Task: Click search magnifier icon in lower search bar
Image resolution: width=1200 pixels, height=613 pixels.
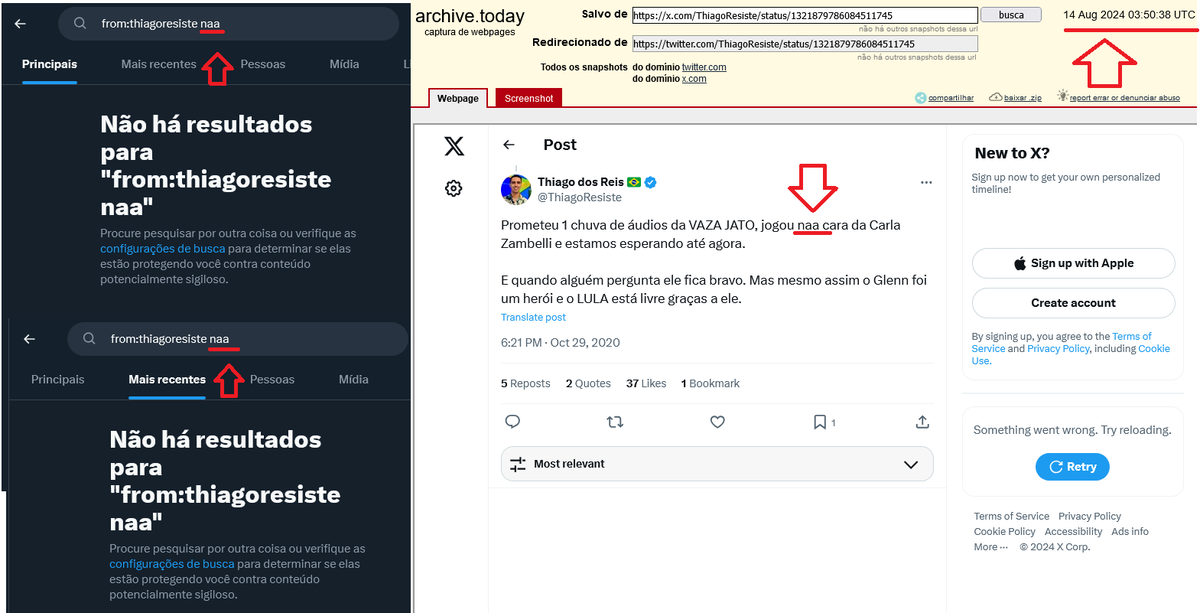Action: (89, 339)
